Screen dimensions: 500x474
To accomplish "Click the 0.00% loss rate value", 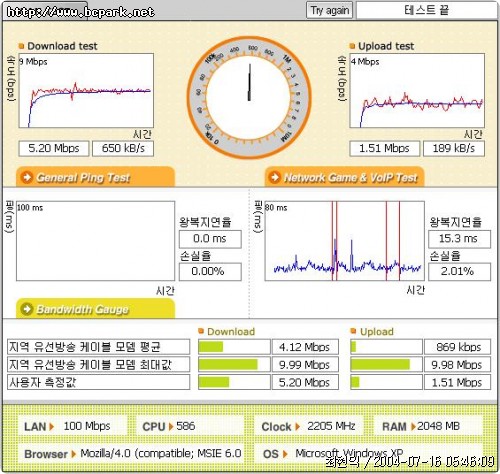I will point(210,272).
